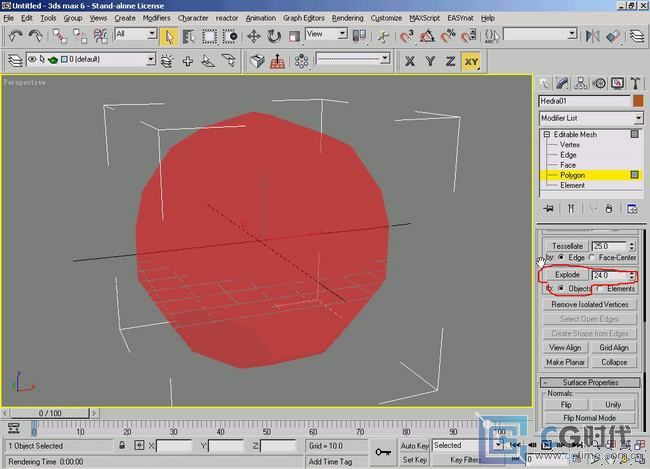Open the MAXScript menu
This screenshot has height=469, width=650.
click(424, 18)
